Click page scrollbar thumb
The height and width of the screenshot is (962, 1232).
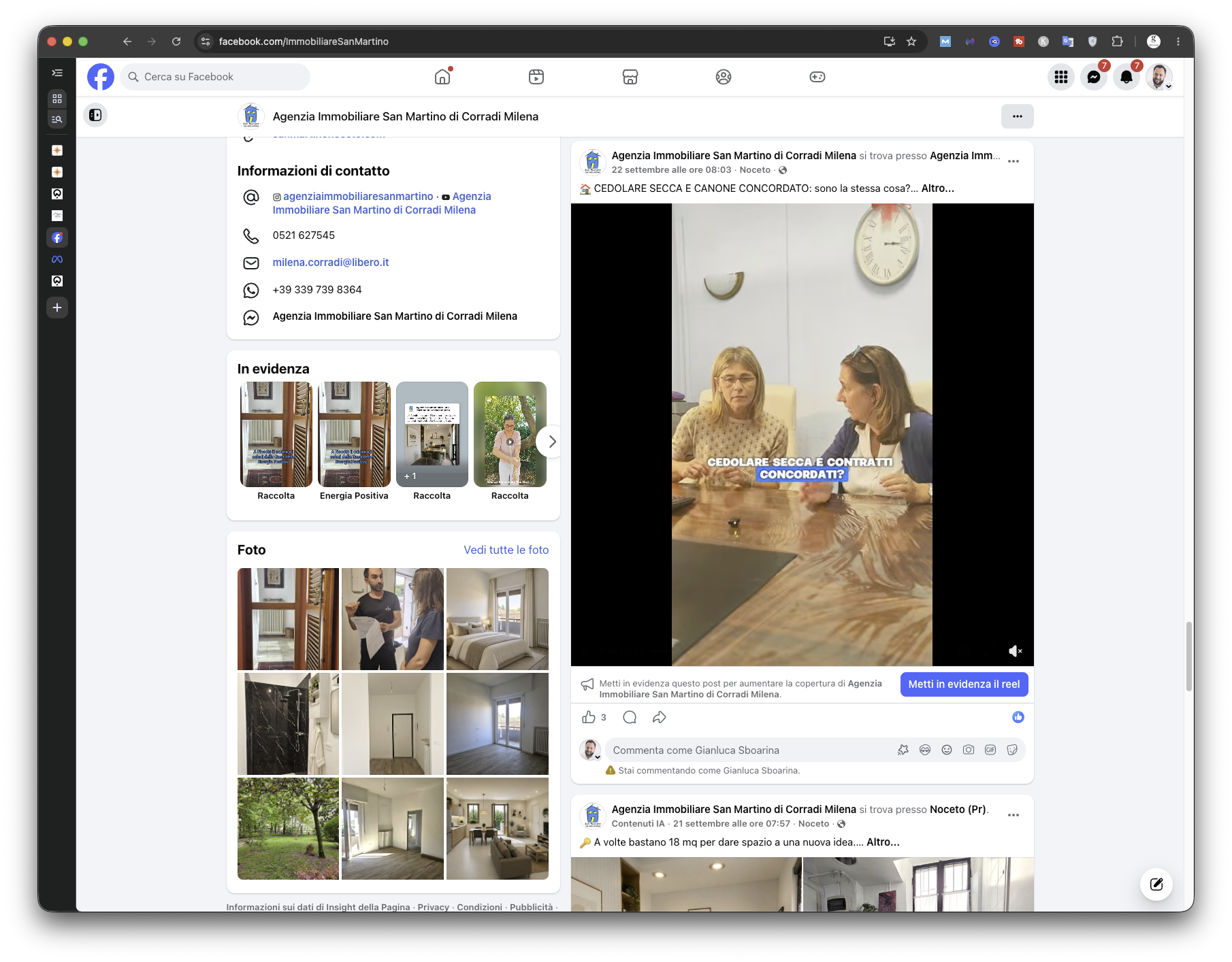(x=1188, y=657)
